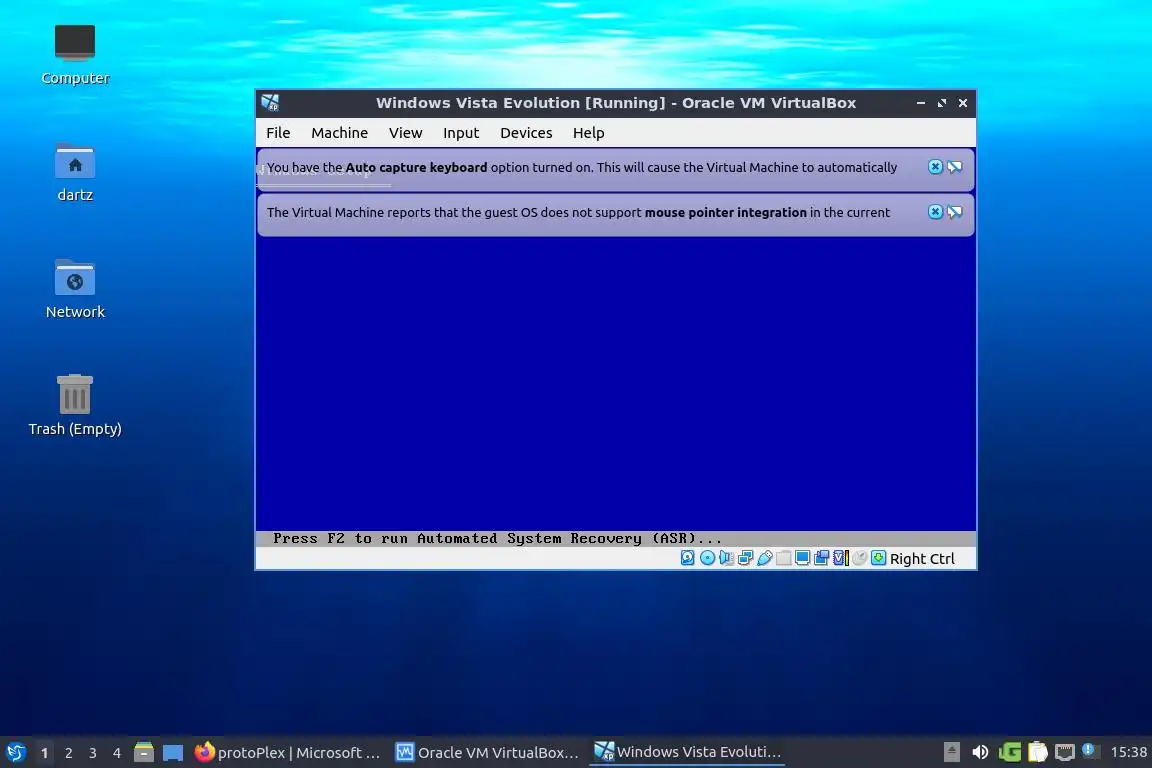1152x768 pixels.
Task: Click the keyboard capture green arrow icon
Action: [x=879, y=558]
